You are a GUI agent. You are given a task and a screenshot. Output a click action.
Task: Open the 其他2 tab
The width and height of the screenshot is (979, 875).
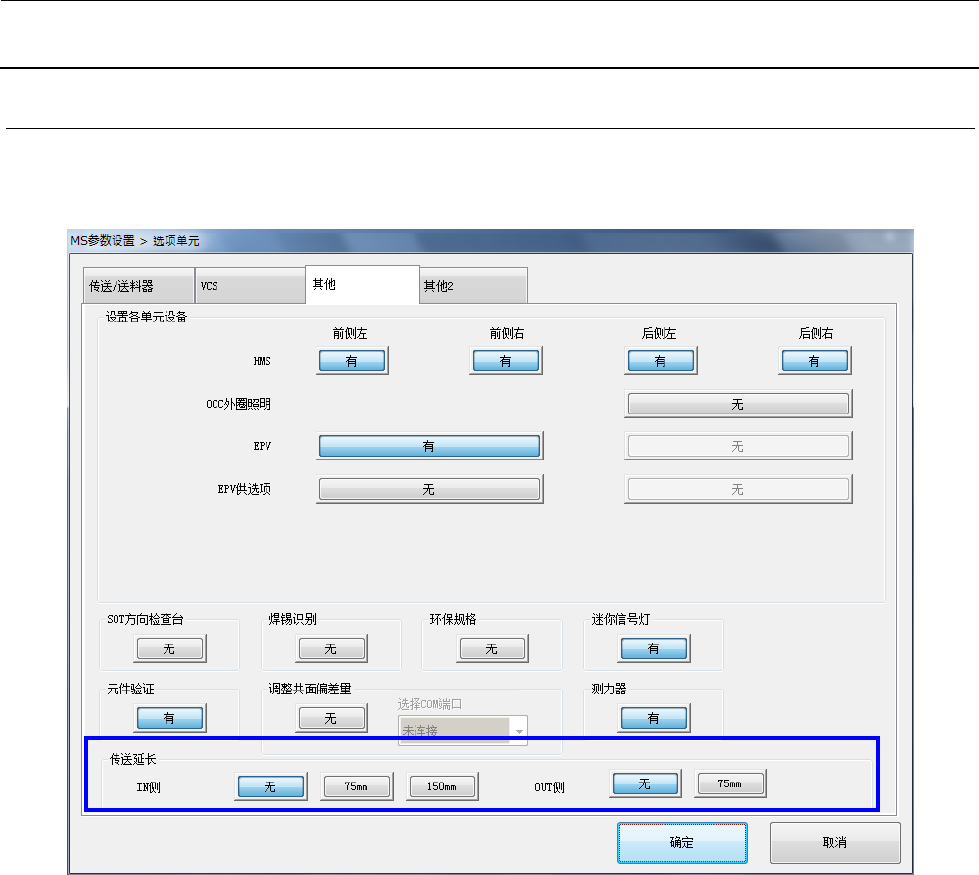coord(473,286)
